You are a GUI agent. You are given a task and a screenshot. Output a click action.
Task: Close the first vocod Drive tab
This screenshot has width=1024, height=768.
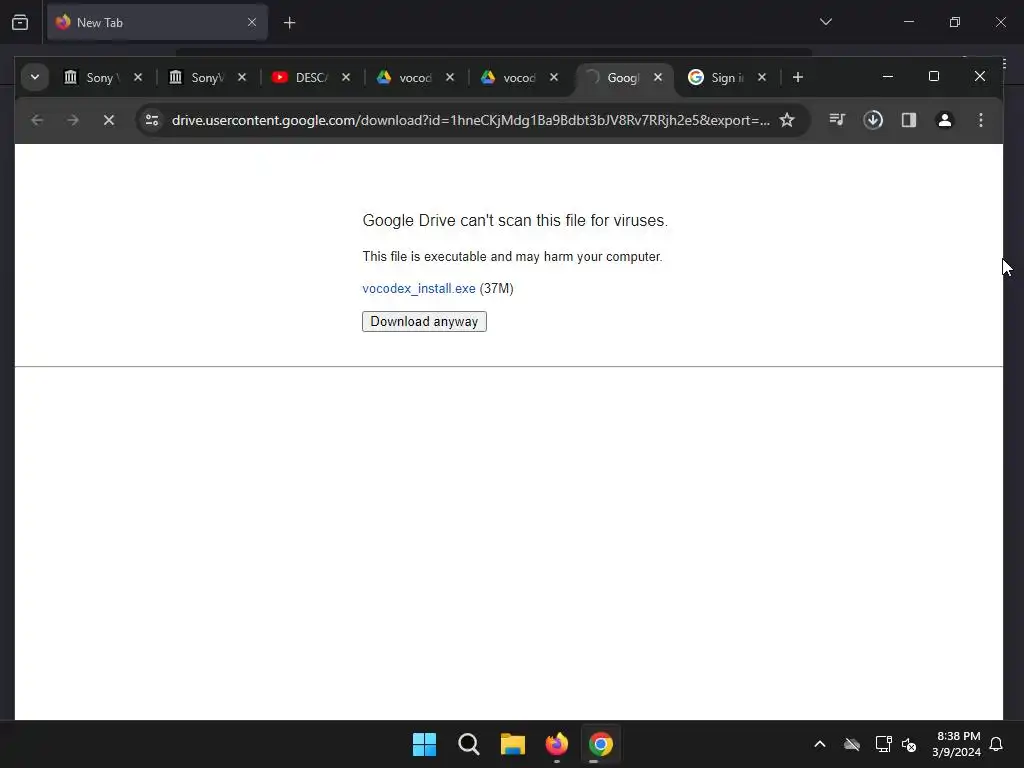point(450,77)
